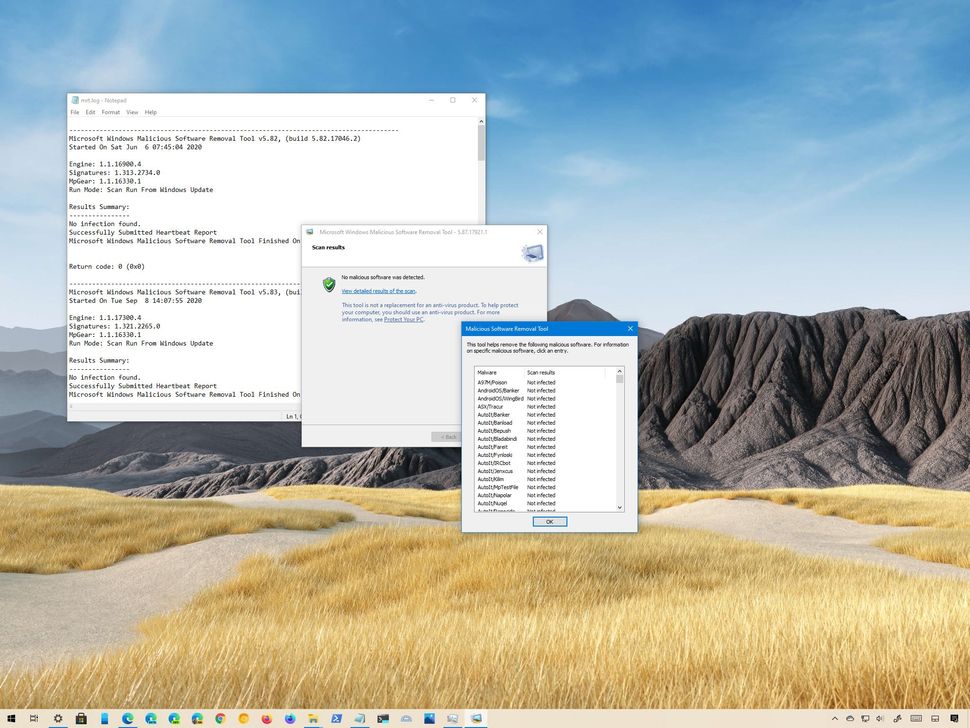Screen dimensions: 970x728
Task: Open the Protect Your PC link
Action: [x=404, y=319]
